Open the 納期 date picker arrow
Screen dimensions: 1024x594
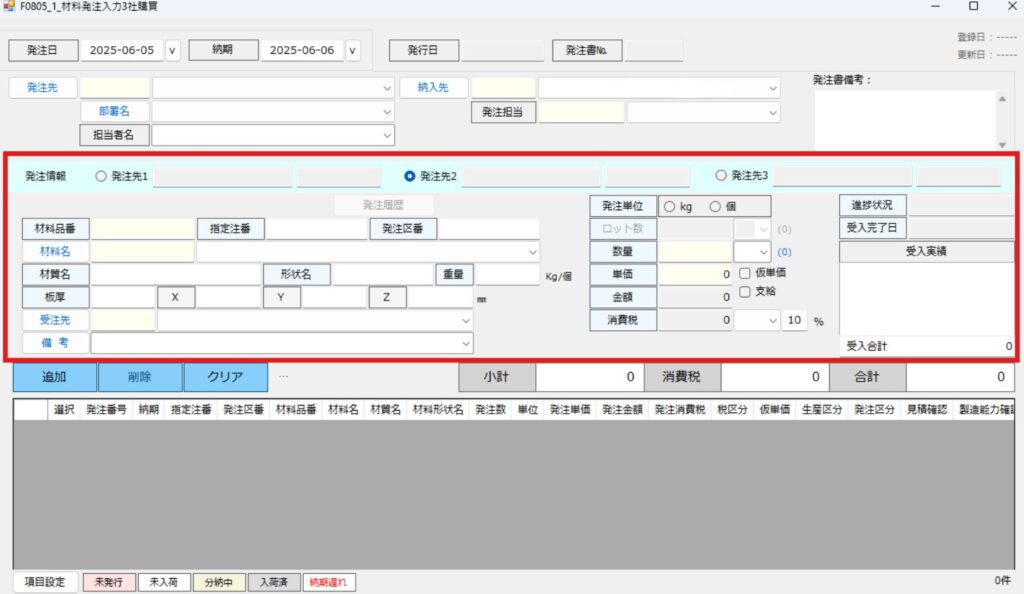352,50
